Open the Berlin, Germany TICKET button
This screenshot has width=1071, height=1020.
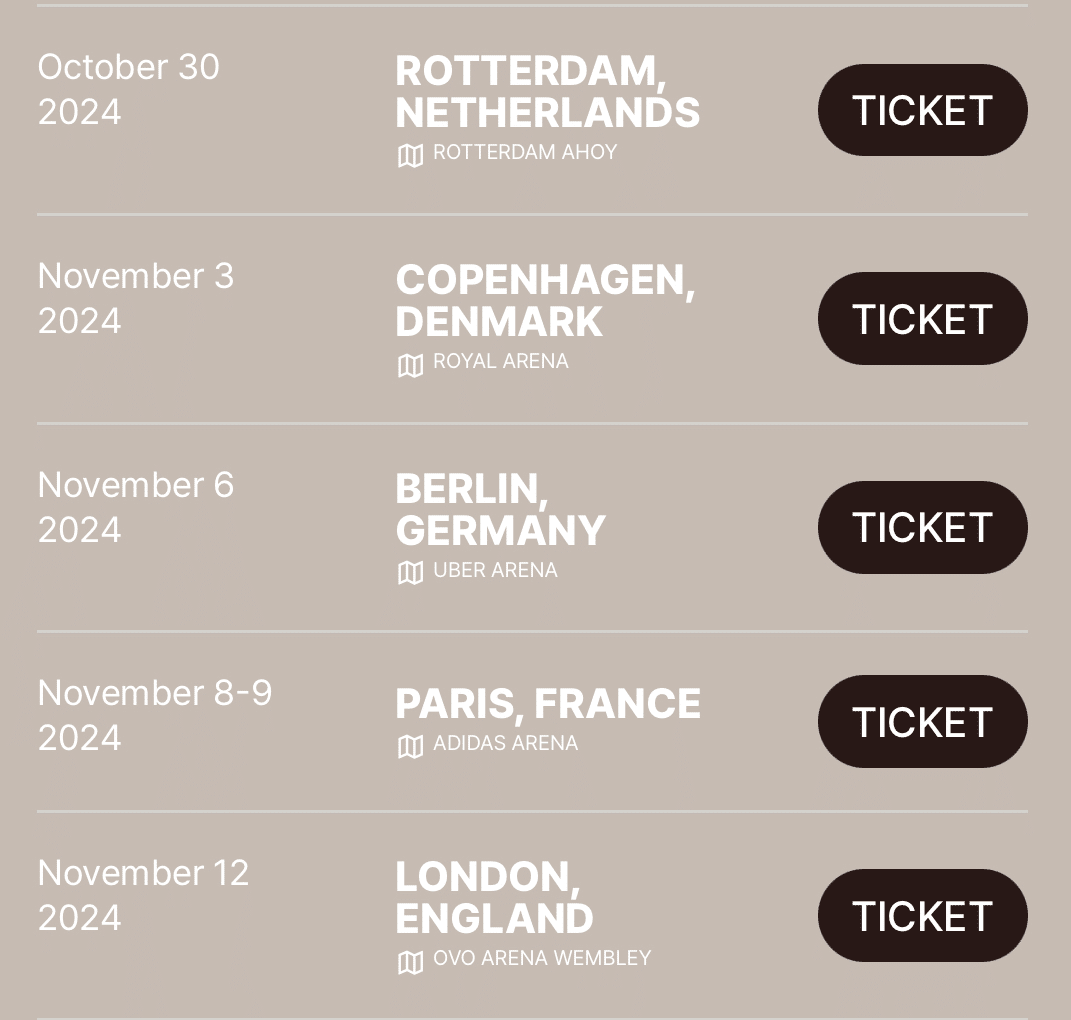[x=923, y=527]
